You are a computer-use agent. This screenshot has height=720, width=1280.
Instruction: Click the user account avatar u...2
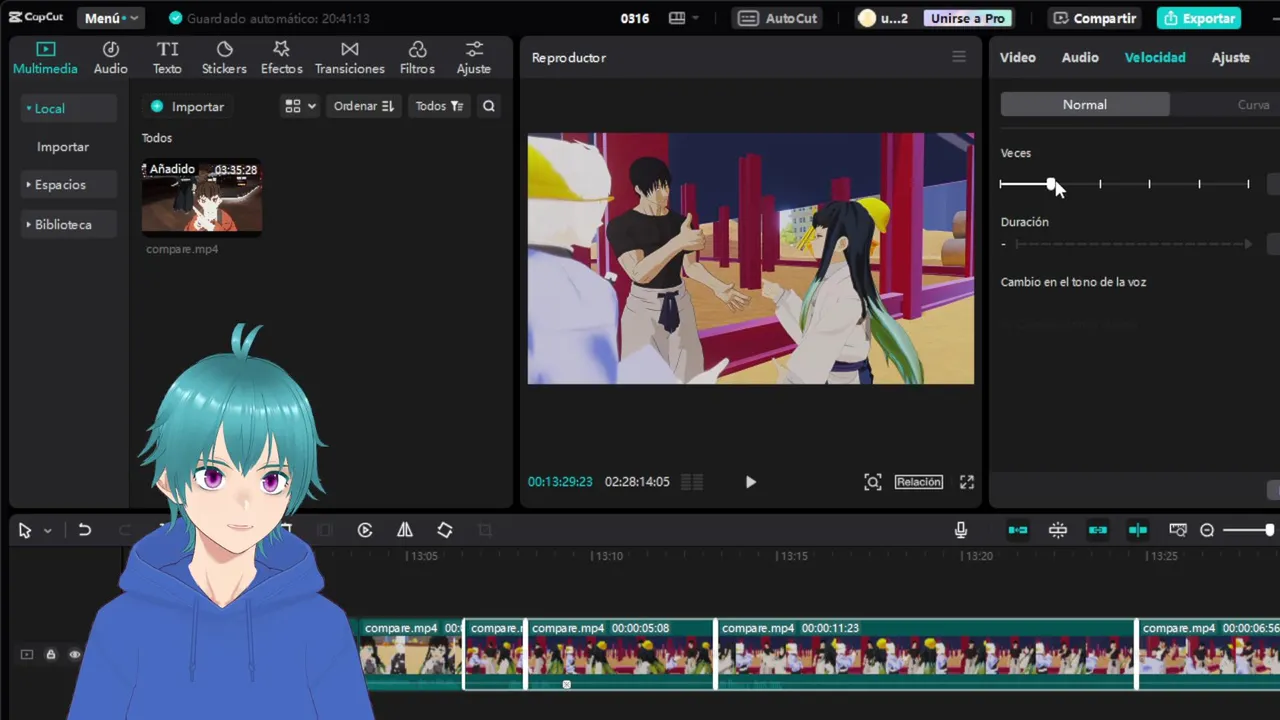pos(882,18)
